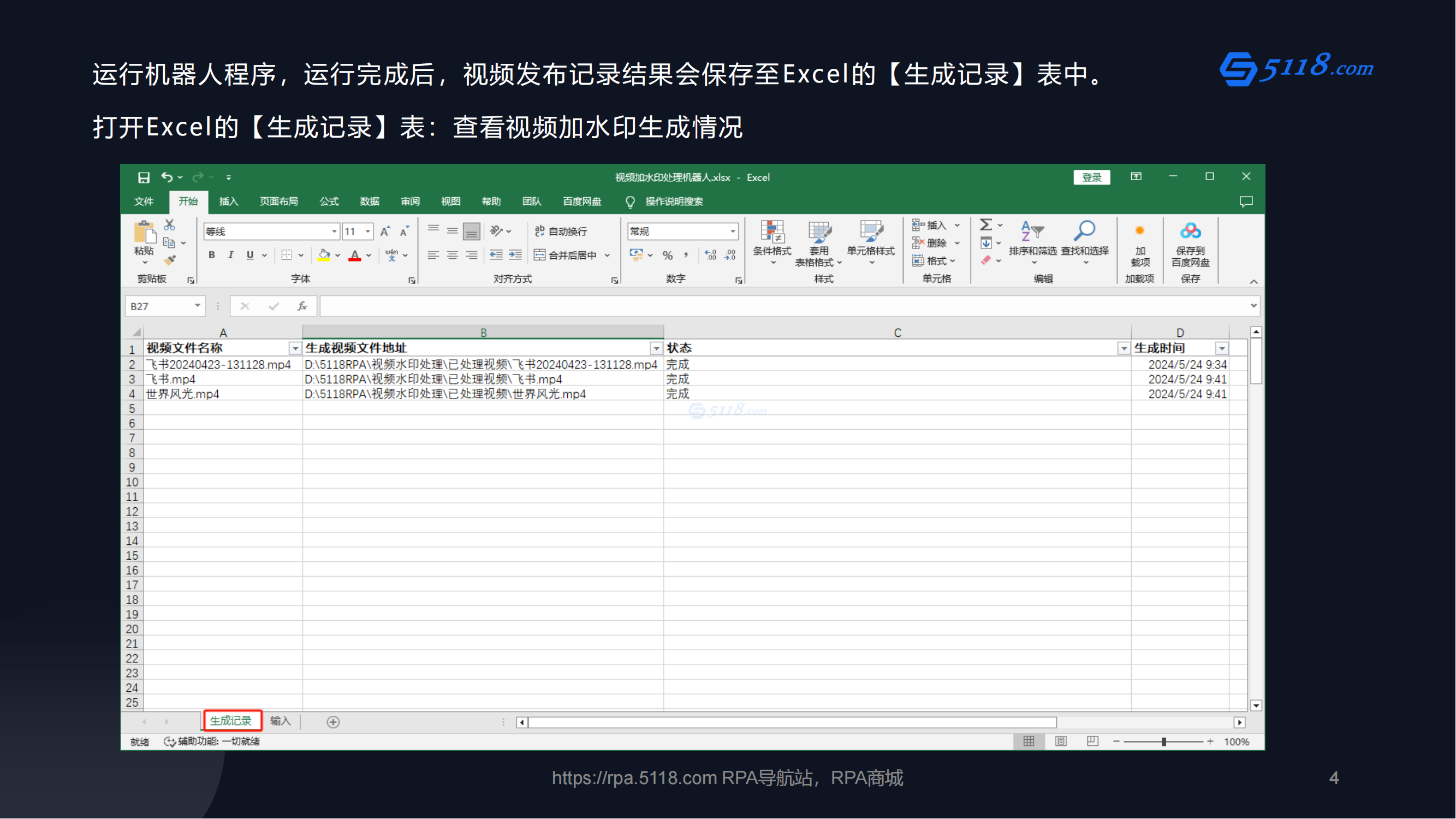The width and height of the screenshot is (1456, 819).
Task: Click the Decrease Decimal icon
Action: [x=730, y=256]
